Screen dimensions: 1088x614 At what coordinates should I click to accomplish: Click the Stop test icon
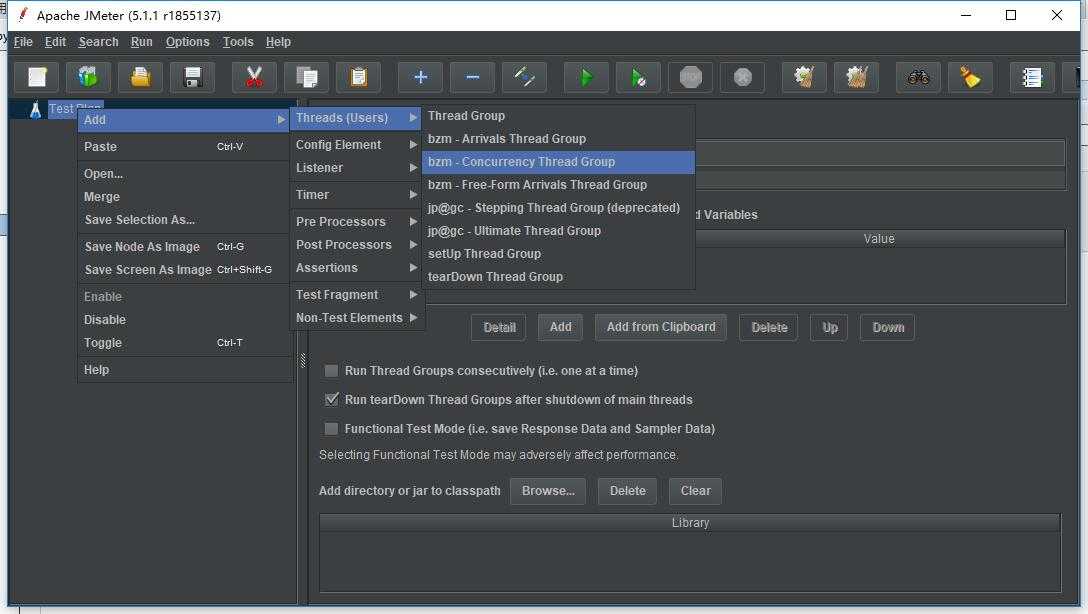click(x=690, y=77)
